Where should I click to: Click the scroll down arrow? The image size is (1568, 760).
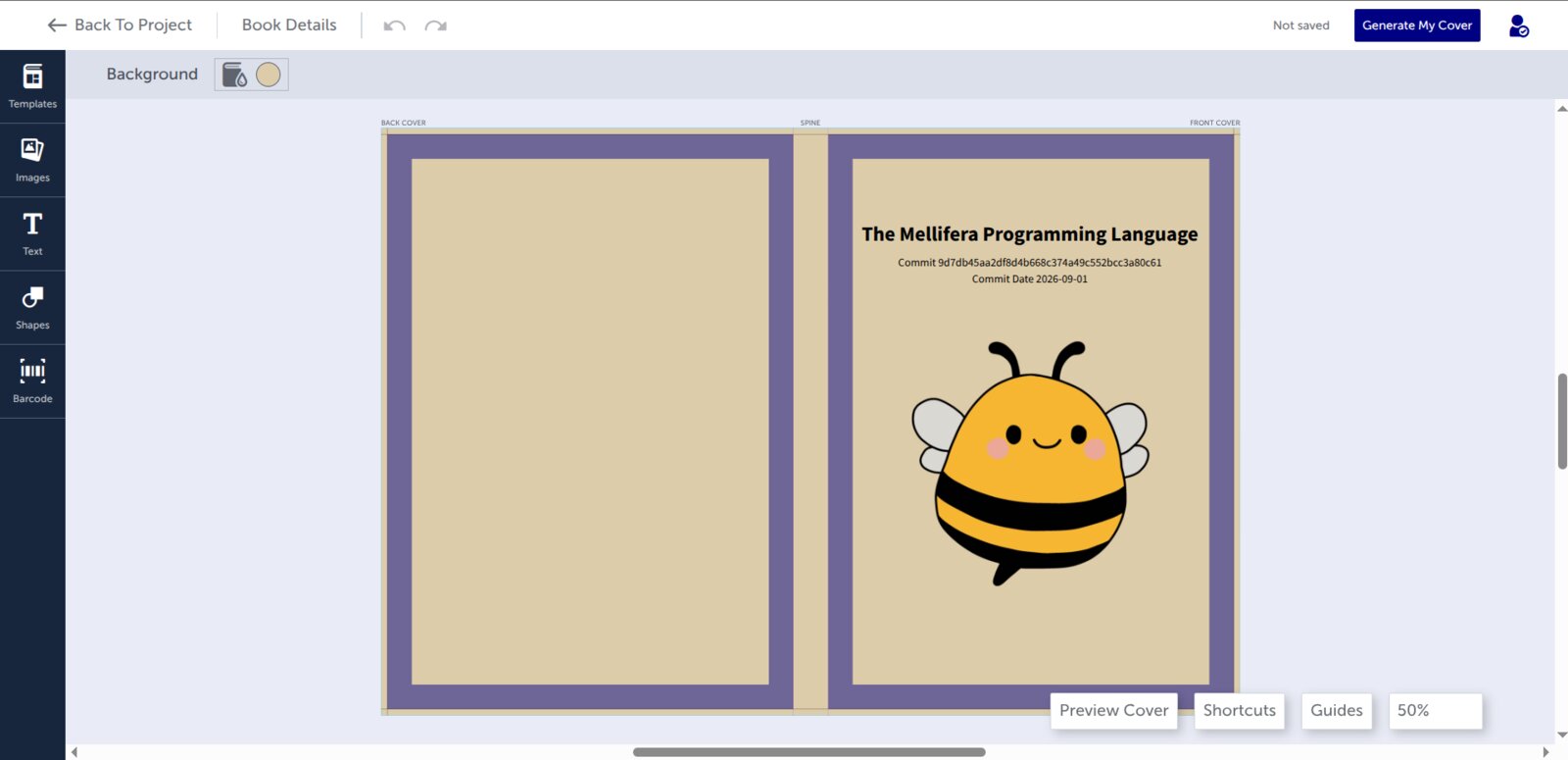click(1562, 735)
